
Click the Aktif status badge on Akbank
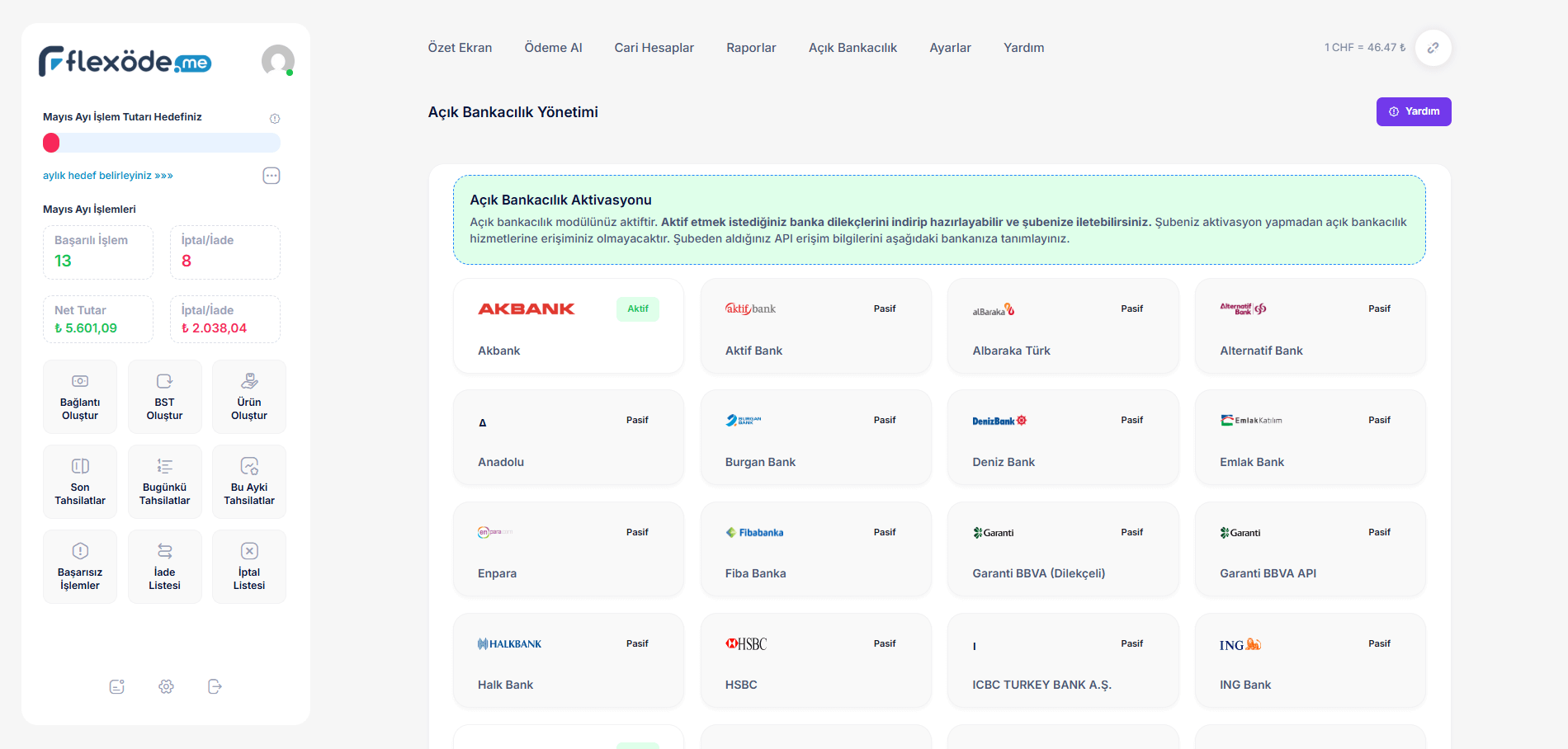pyautogui.click(x=638, y=309)
